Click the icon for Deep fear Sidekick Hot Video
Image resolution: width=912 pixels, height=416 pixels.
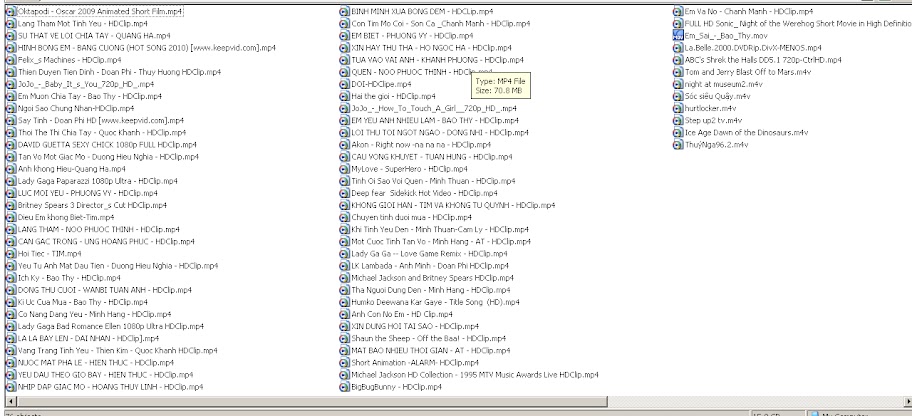[344, 193]
